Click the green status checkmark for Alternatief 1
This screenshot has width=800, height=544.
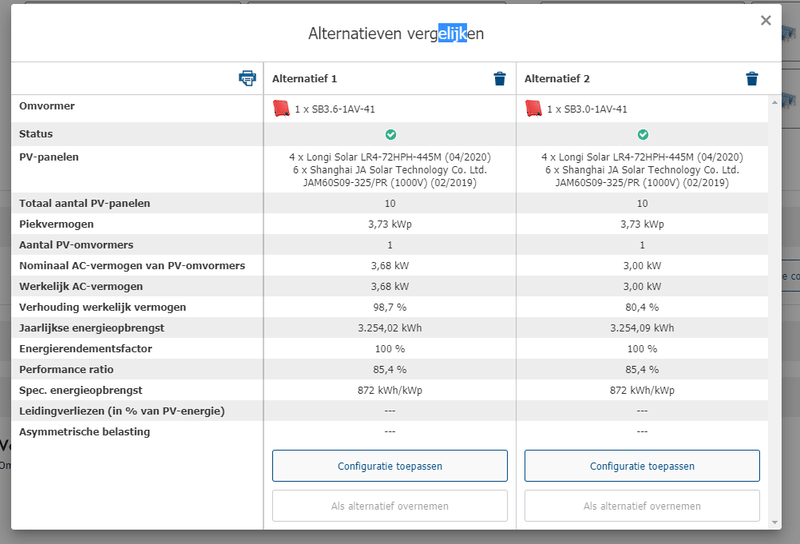[x=390, y=134]
